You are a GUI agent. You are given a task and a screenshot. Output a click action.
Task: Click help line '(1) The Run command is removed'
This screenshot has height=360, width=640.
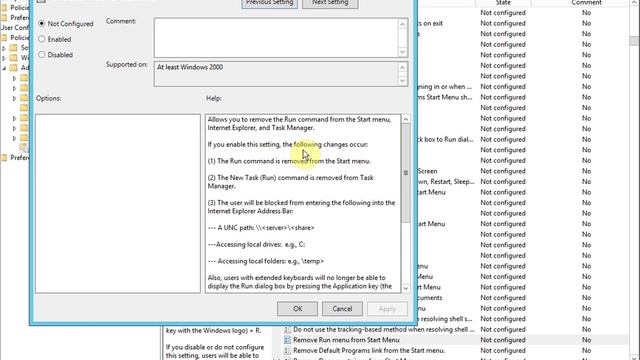click(x=289, y=161)
